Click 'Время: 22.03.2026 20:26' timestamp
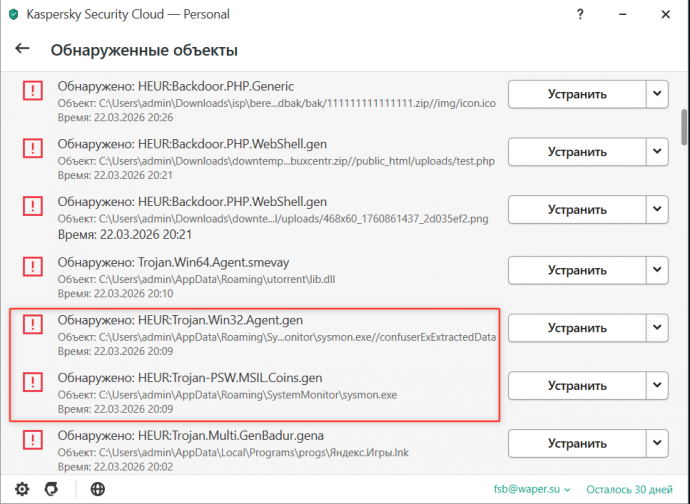Screen dimensions: 690x504 115,118
